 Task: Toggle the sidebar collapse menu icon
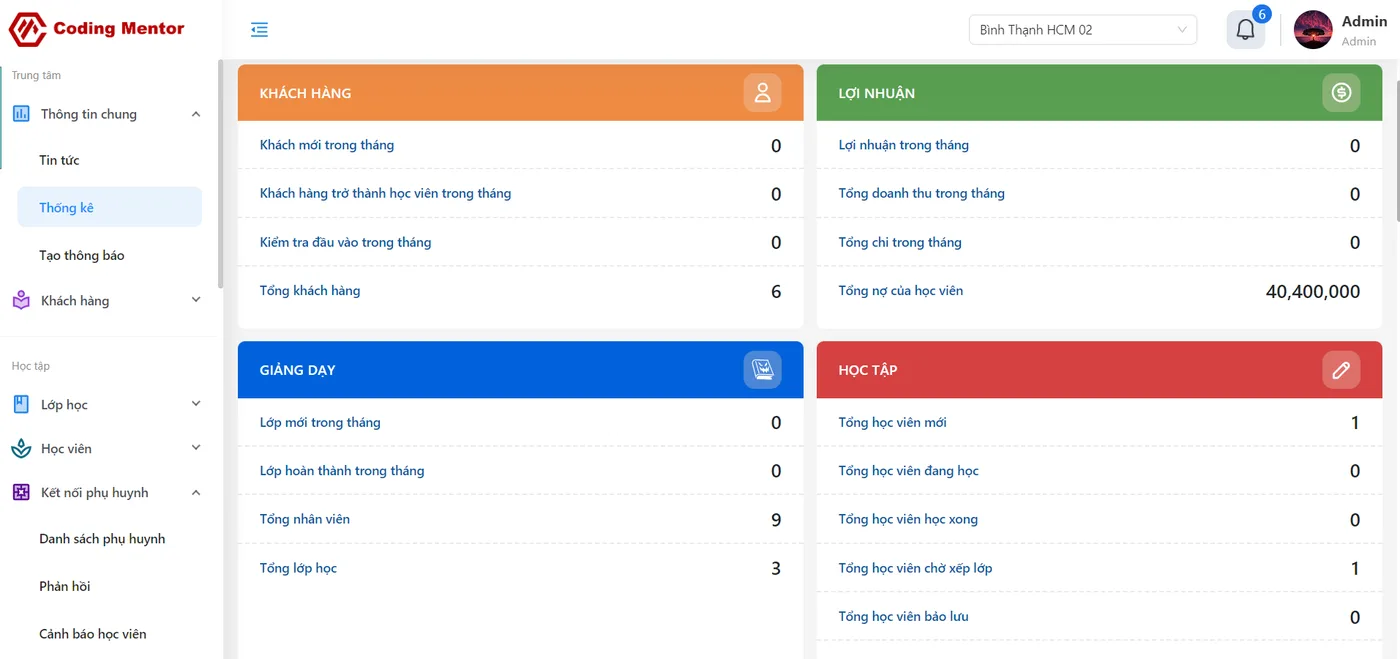pos(260,30)
